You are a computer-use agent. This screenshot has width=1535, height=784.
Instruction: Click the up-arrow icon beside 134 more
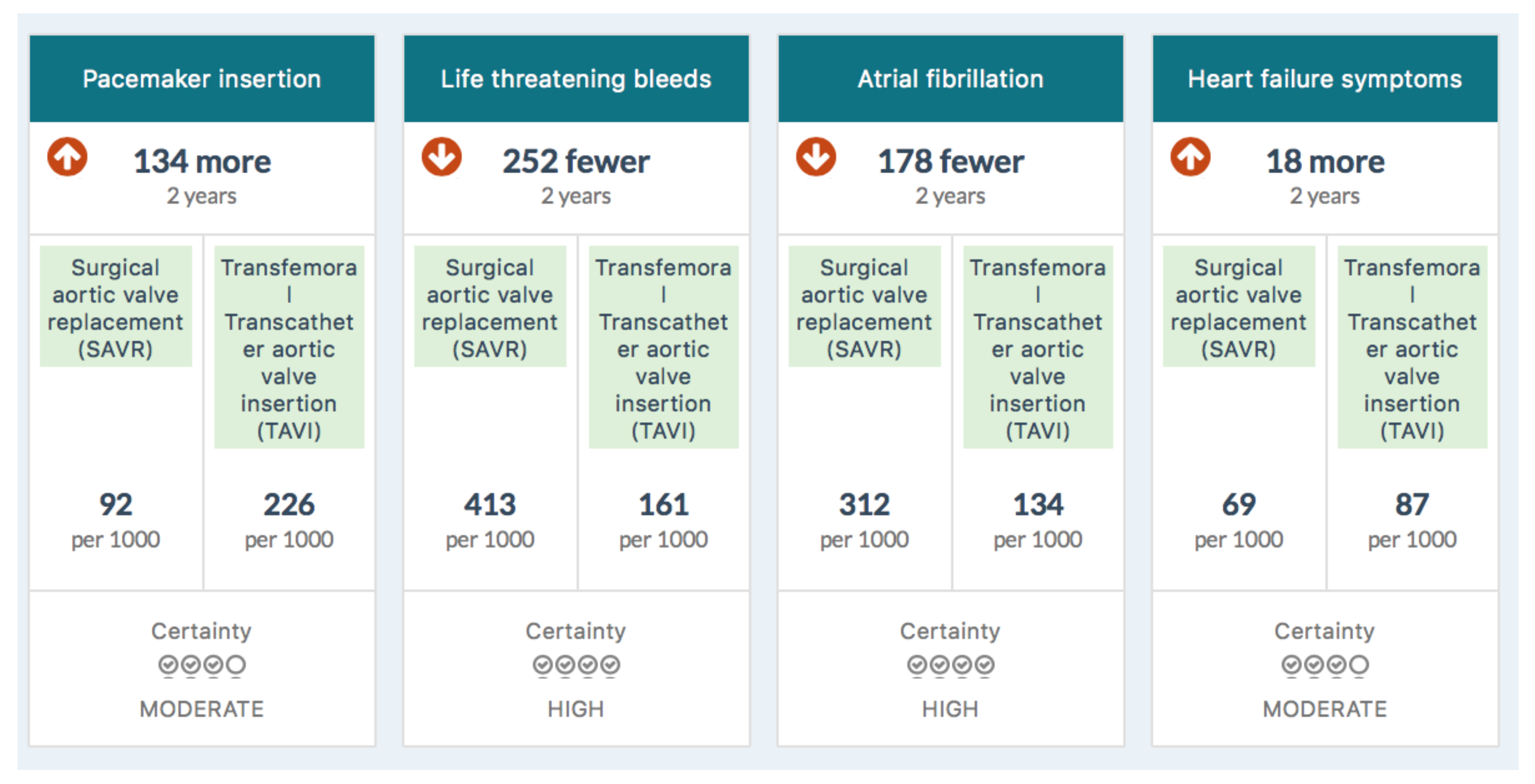67,157
